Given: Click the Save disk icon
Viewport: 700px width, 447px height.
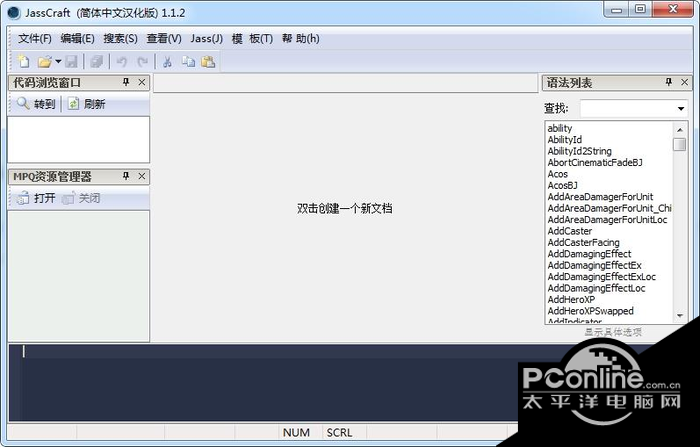Looking at the screenshot, I should point(71,62).
